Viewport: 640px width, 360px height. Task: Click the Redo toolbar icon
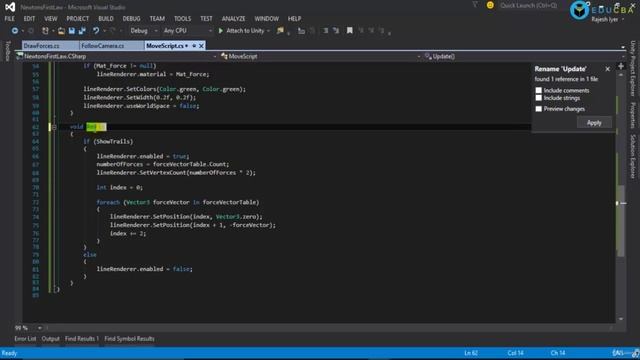(x=113, y=31)
